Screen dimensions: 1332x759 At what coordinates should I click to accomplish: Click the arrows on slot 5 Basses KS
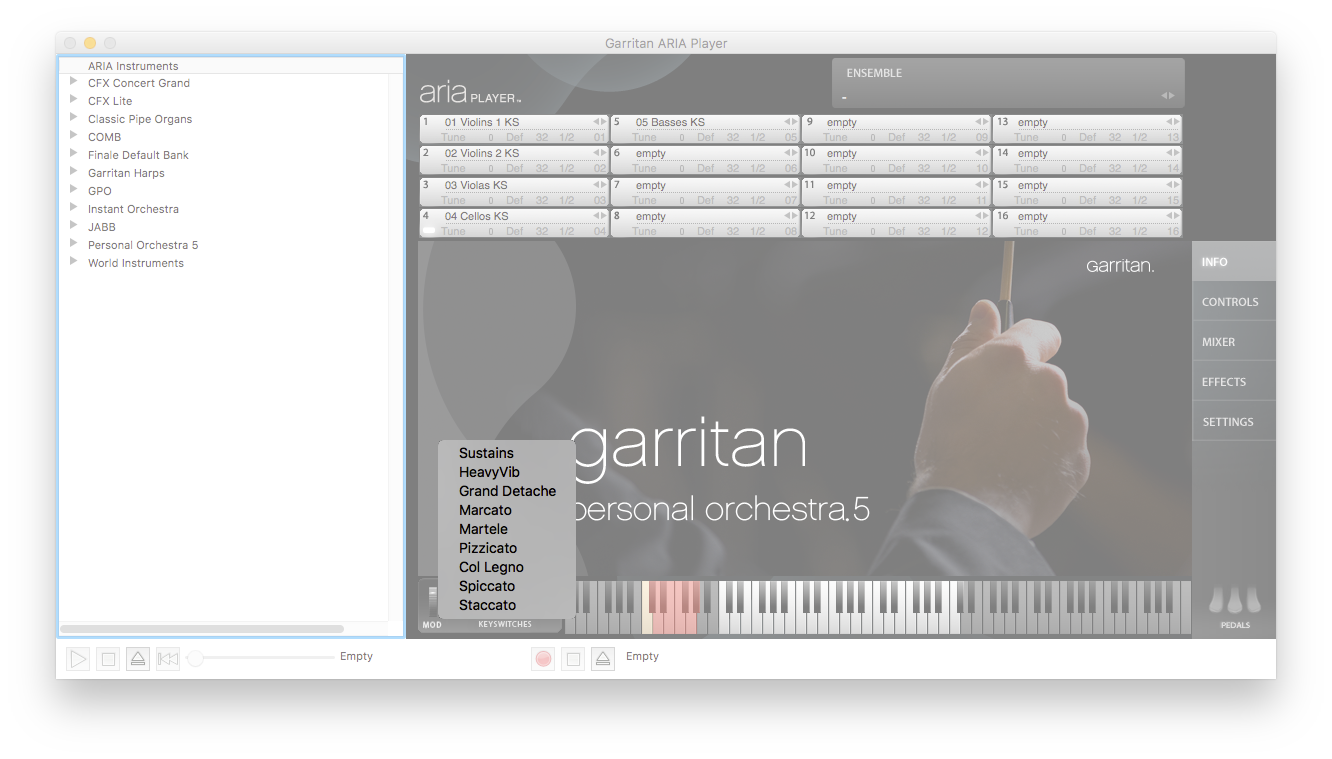point(791,122)
